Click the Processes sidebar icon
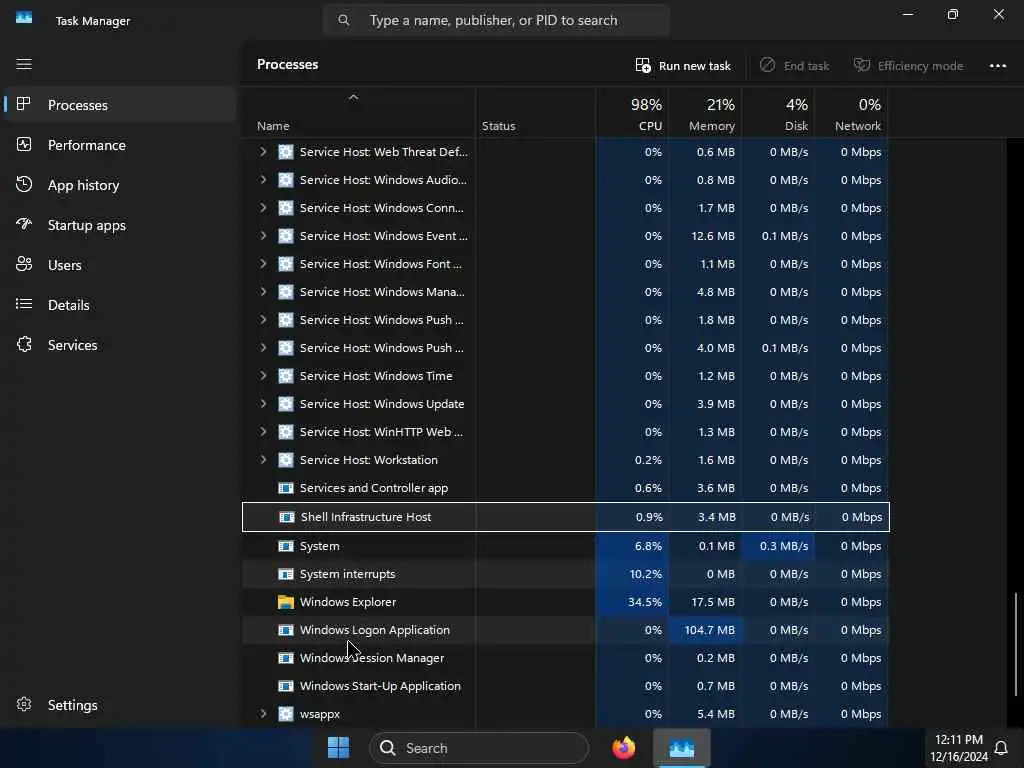This screenshot has width=1024, height=768. (x=24, y=104)
